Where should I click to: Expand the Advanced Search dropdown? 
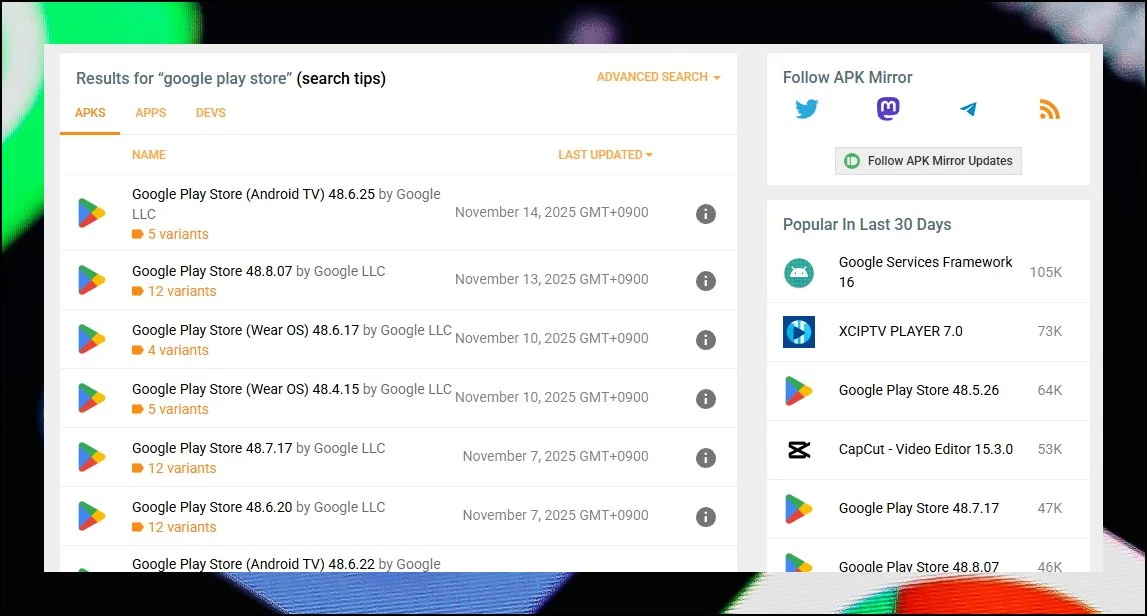point(658,77)
